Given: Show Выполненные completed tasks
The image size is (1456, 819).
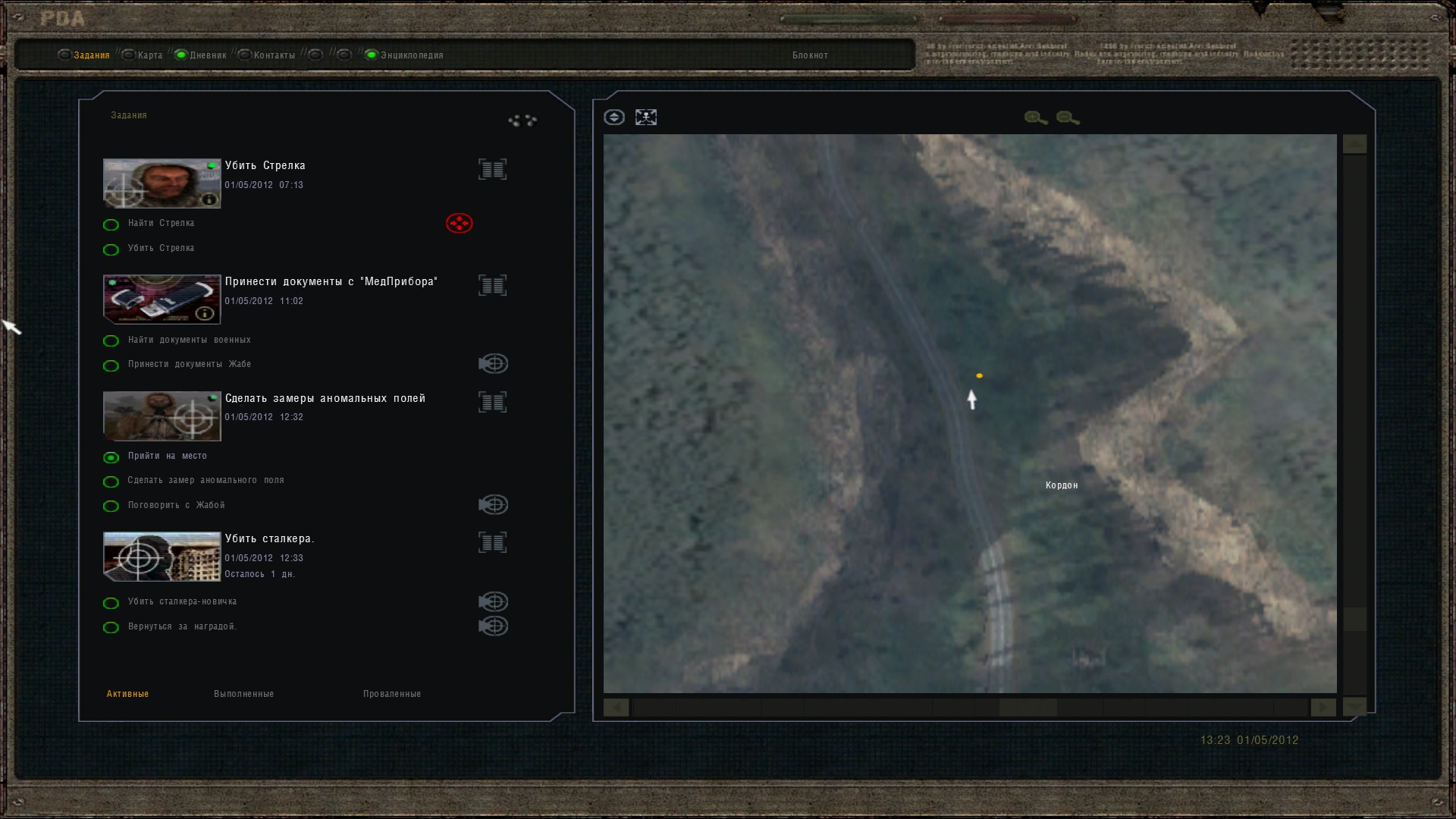Looking at the screenshot, I should click(x=243, y=694).
